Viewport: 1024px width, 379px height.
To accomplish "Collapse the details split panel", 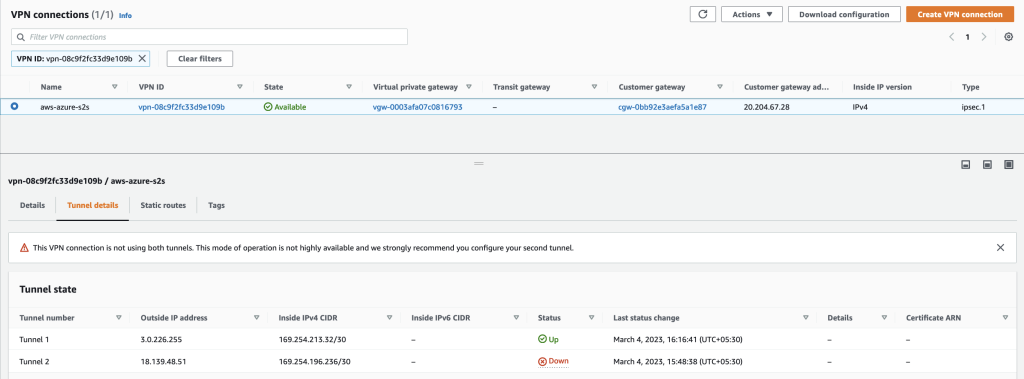I will click(x=965, y=165).
